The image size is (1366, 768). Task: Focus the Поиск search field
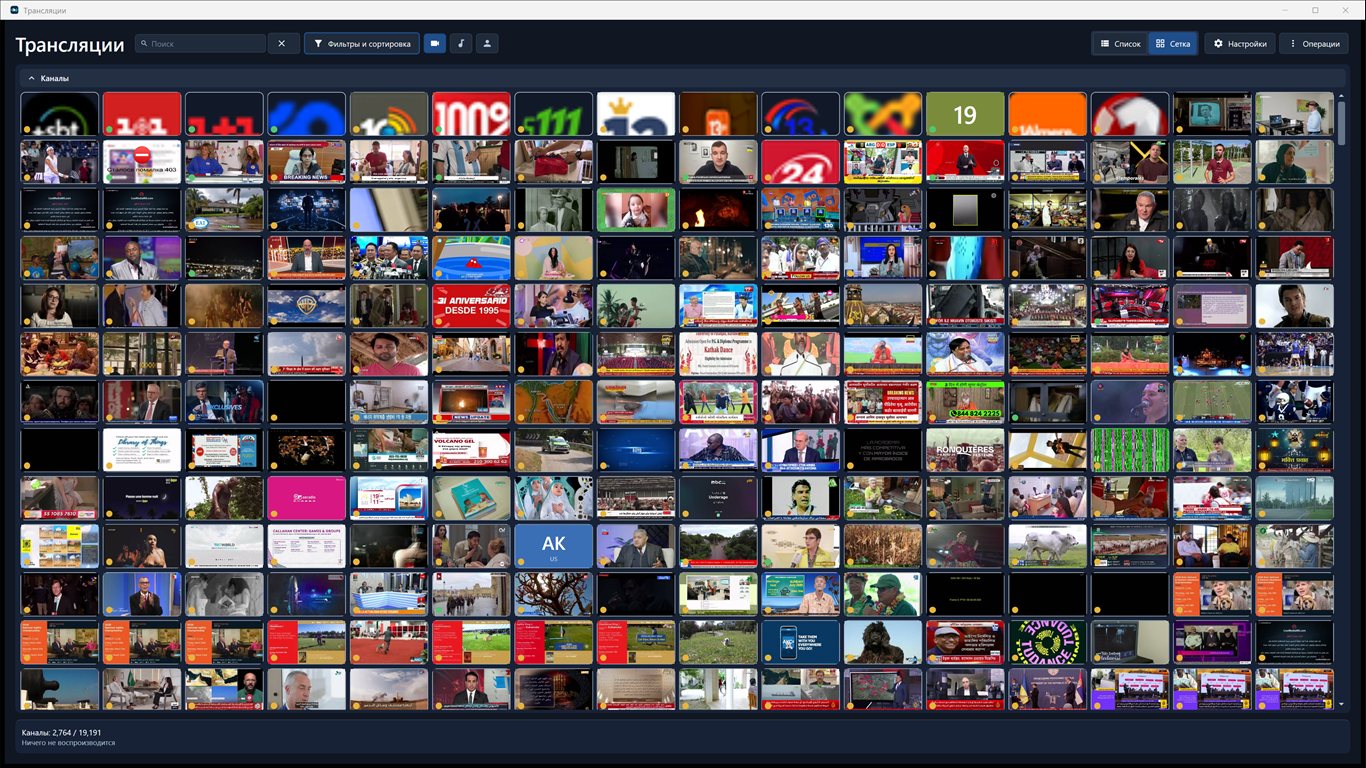(x=200, y=44)
